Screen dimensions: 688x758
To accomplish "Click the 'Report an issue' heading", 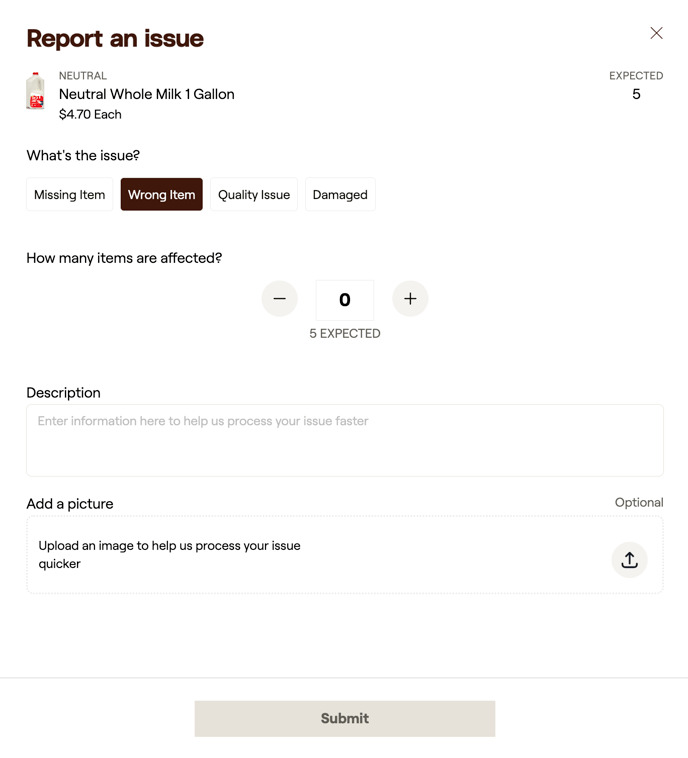I will (115, 38).
